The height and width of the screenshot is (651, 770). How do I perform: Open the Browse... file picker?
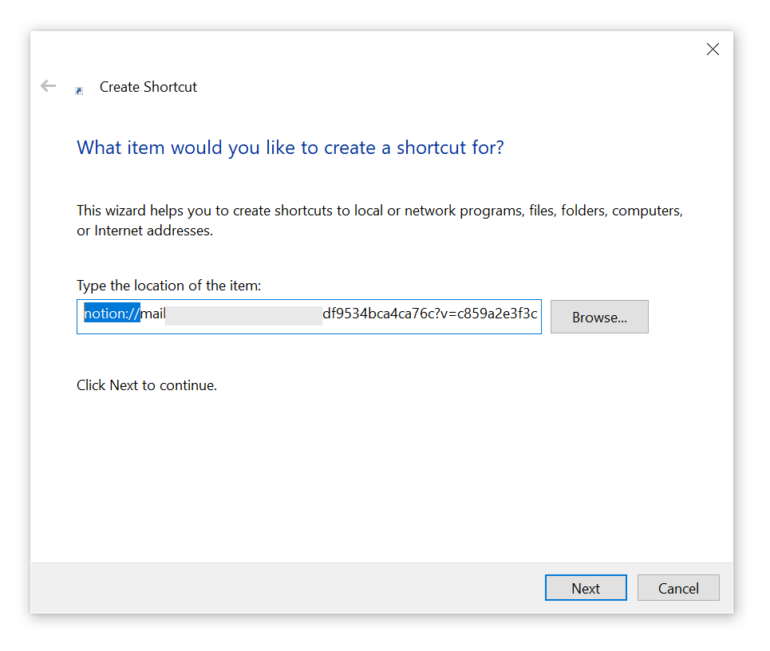coord(599,317)
